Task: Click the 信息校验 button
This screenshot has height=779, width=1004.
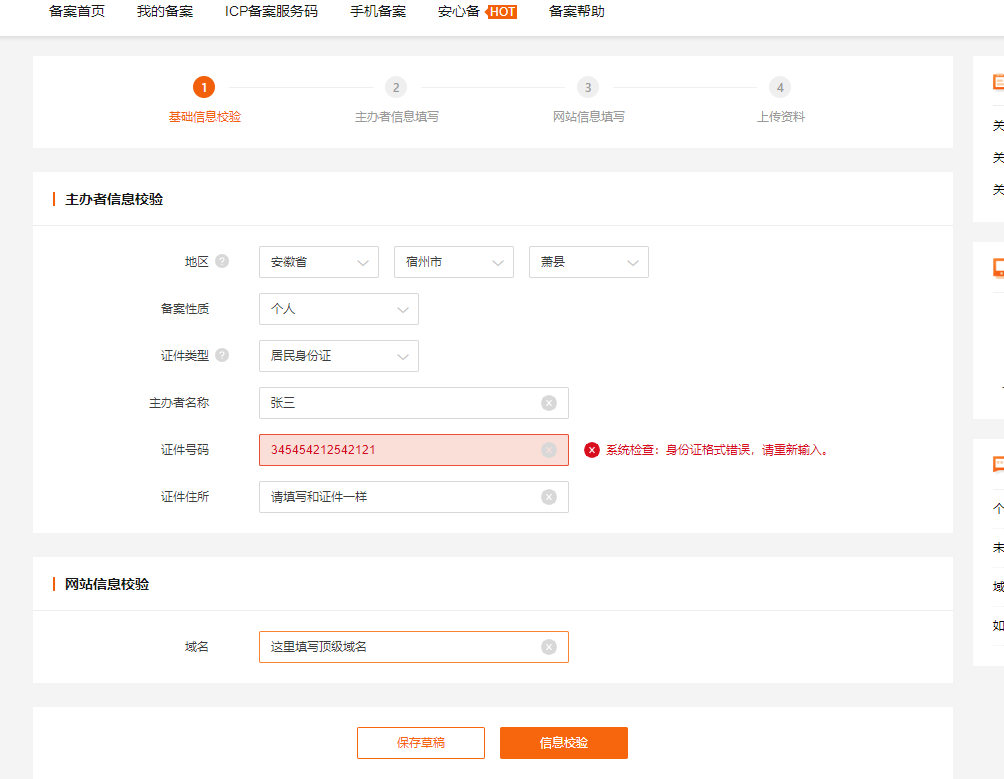Action: pyautogui.click(x=563, y=743)
